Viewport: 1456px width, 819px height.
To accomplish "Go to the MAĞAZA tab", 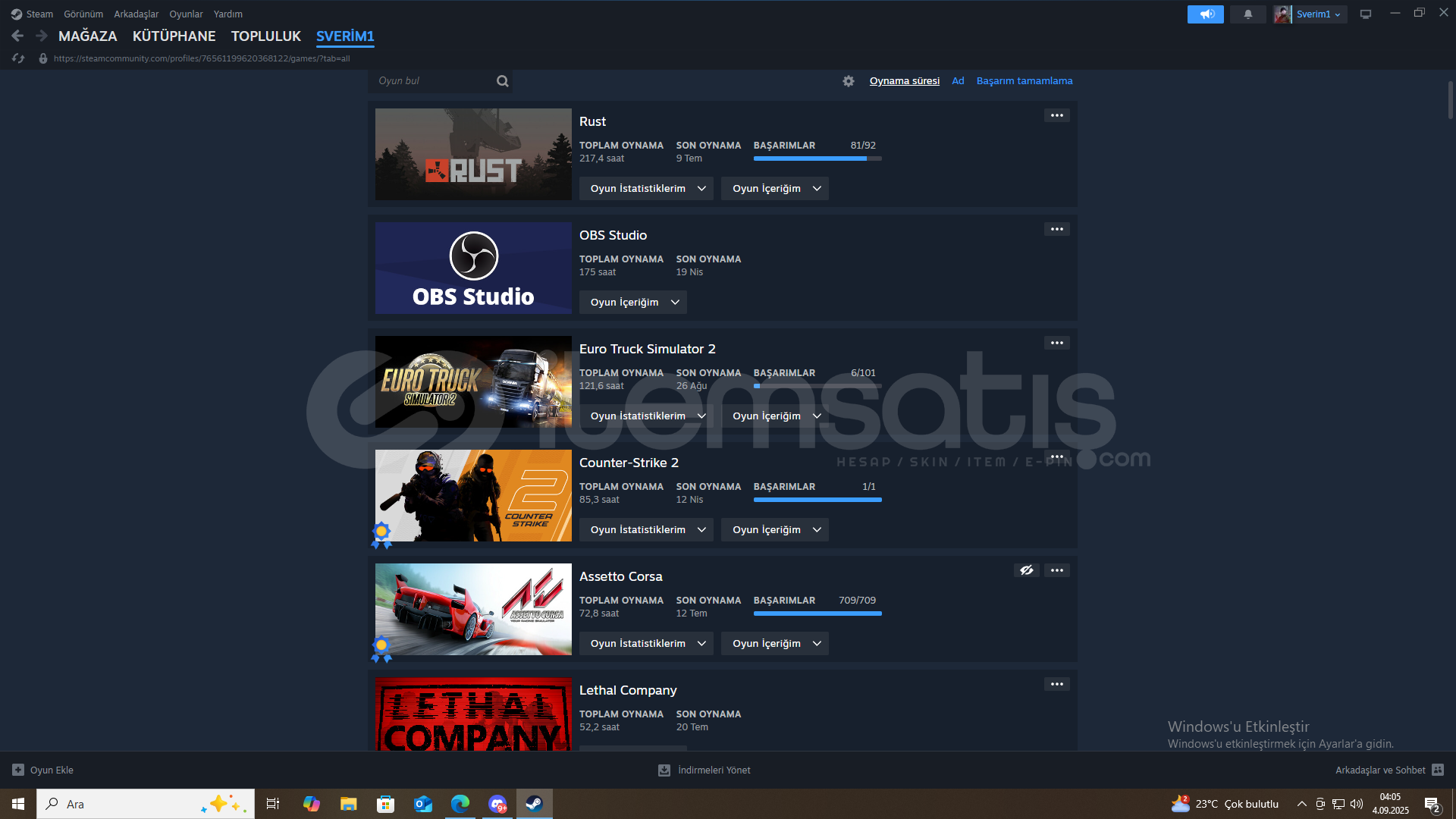I will pos(88,36).
